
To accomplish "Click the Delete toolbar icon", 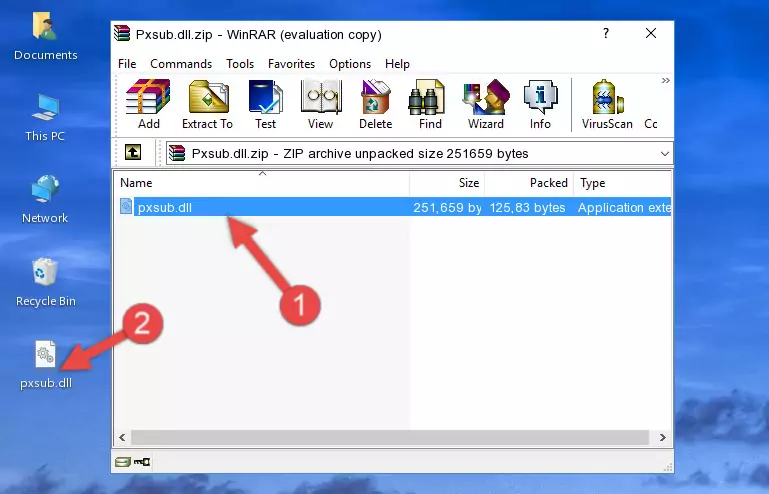I will 376,104.
